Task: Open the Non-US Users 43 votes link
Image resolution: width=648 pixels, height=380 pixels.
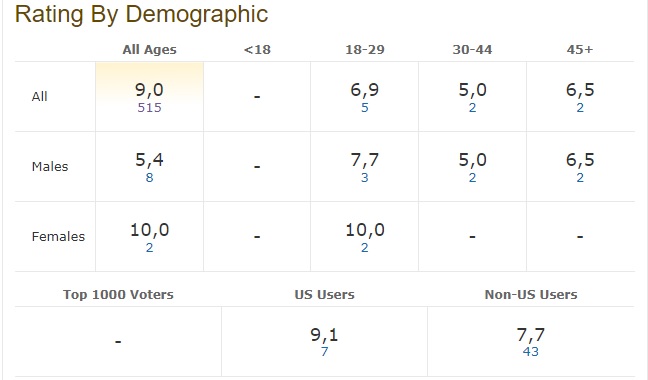Action: coord(531,352)
